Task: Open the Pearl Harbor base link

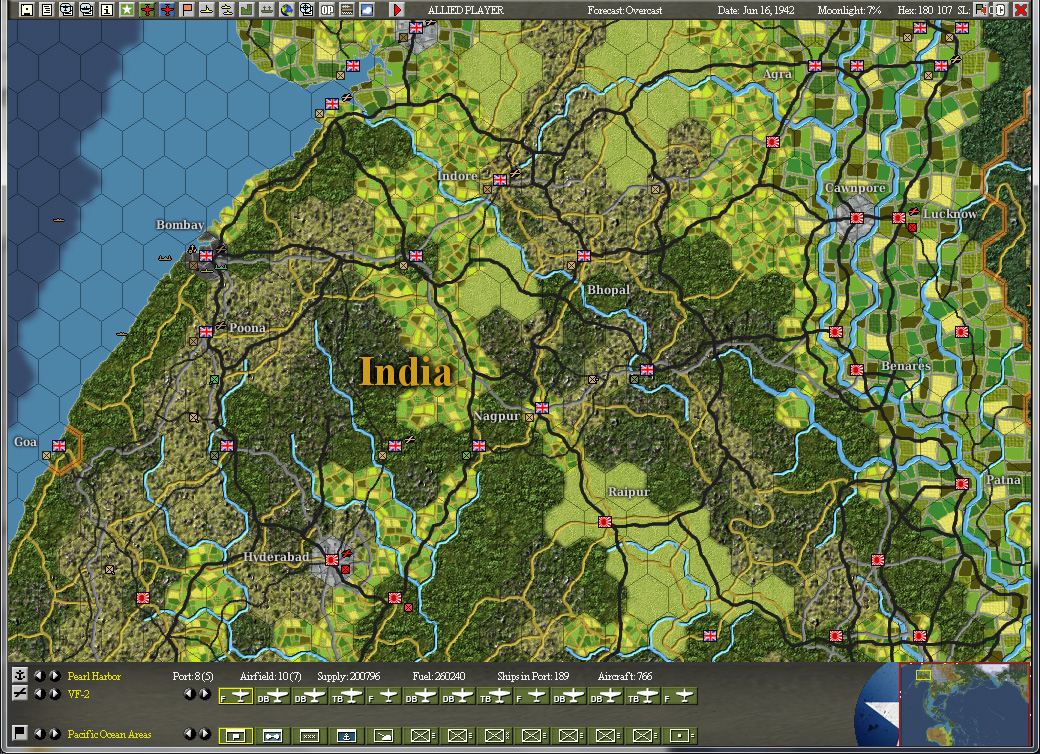Action: tap(94, 676)
